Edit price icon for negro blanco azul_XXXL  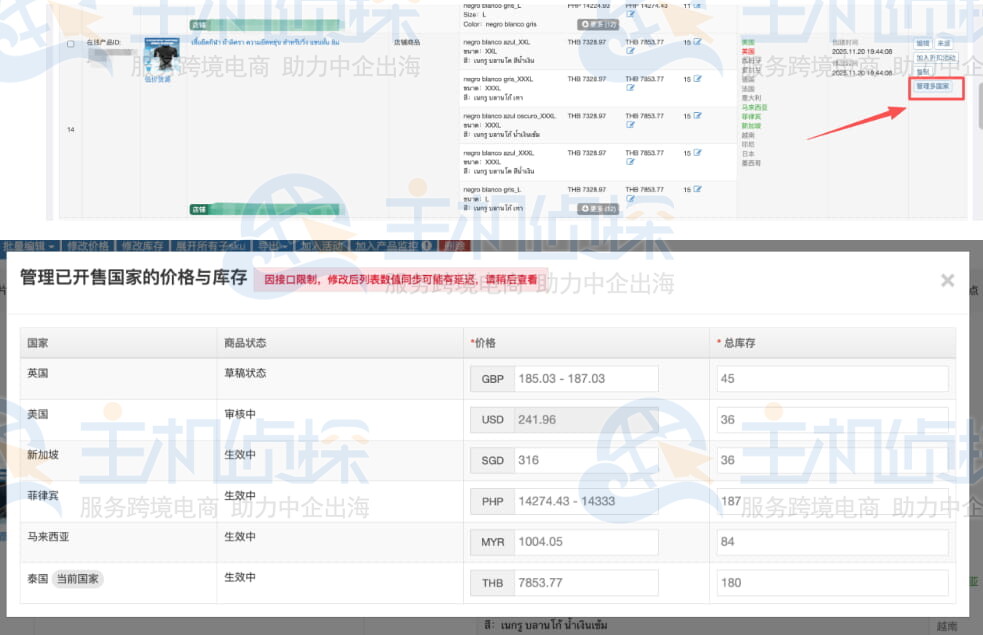(630, 161)
